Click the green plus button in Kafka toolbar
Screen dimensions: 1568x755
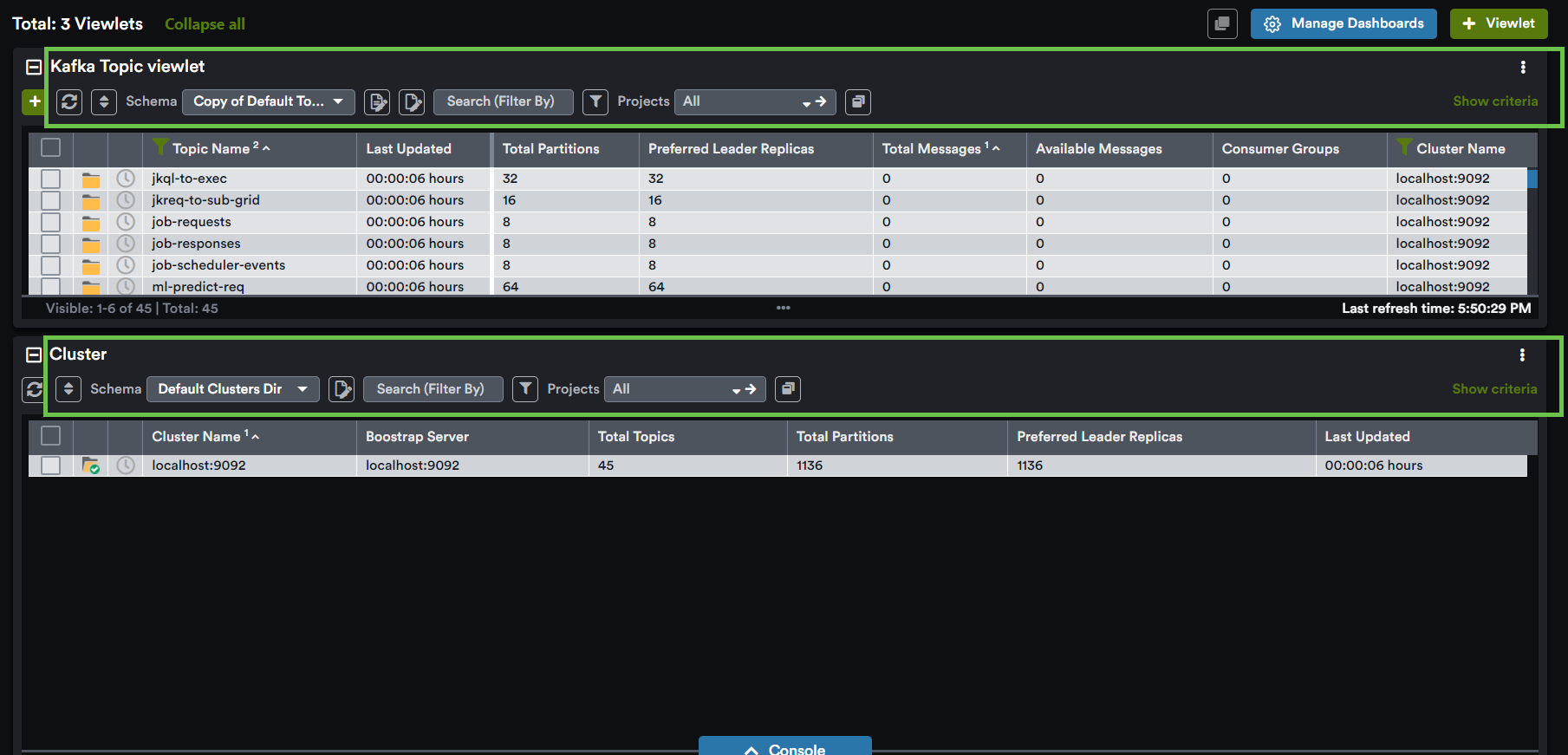(x=34, y=101)
